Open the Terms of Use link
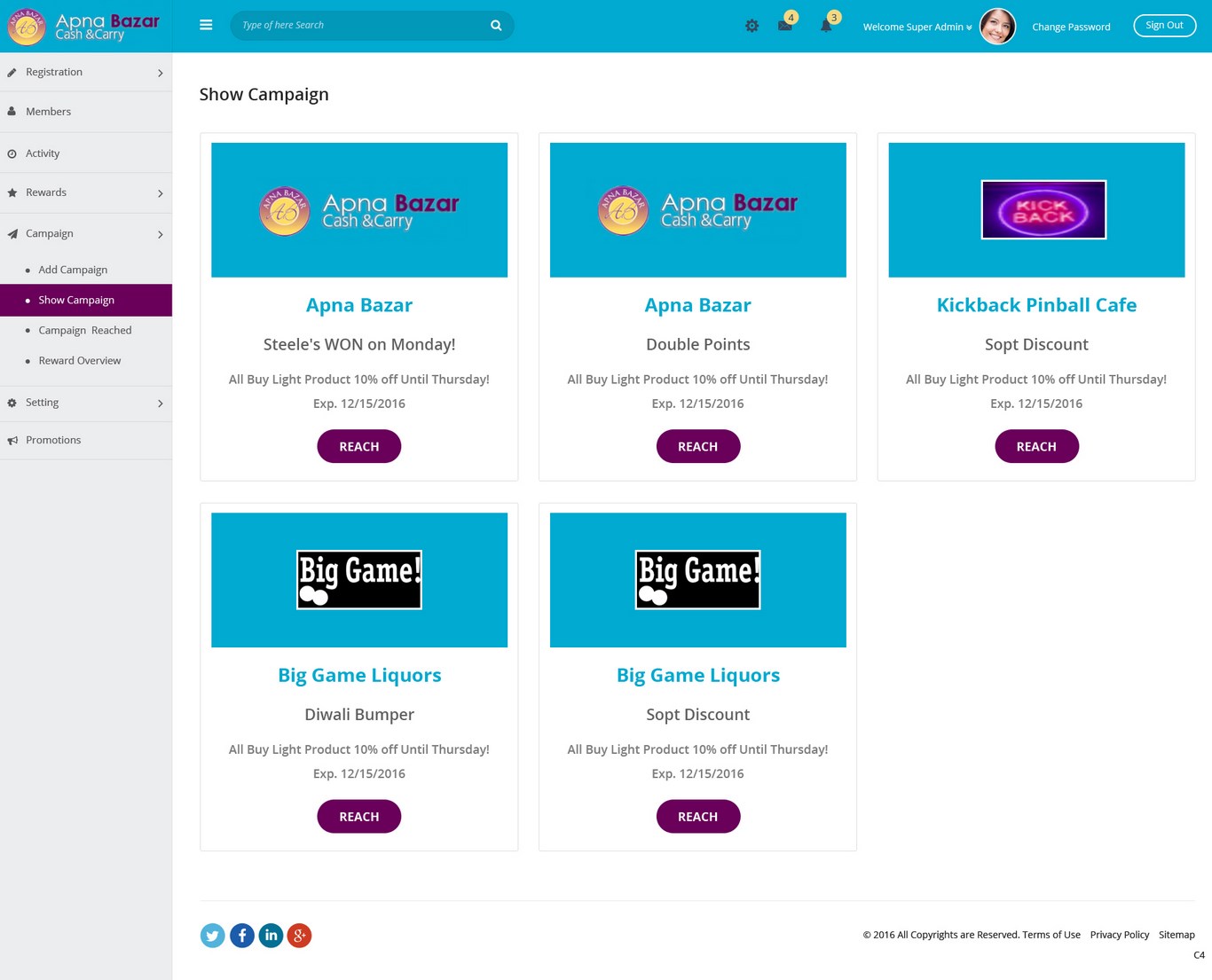1212x980 pixels. [x=1051, y=935]
